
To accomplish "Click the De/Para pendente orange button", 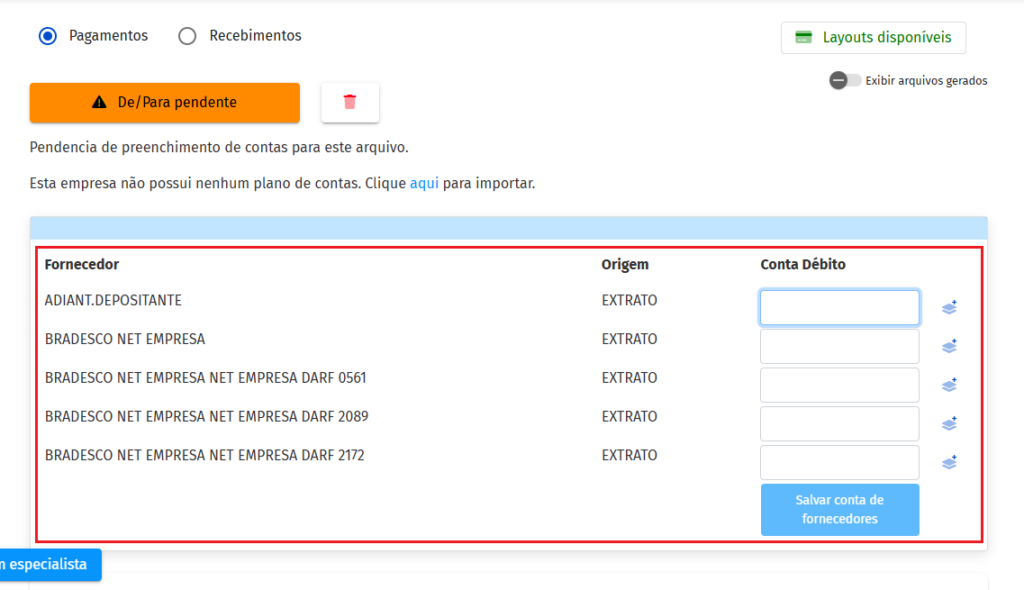I will (x=165, y=103).
